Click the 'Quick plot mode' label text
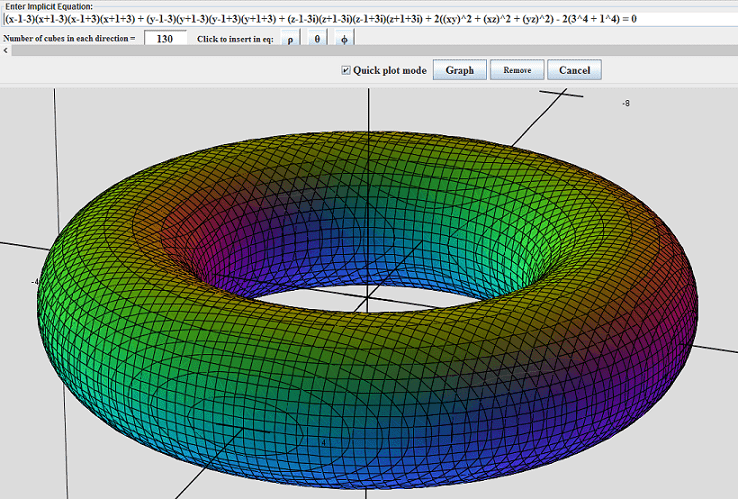Viewport: 738px width, 499px height. (389, 70)
